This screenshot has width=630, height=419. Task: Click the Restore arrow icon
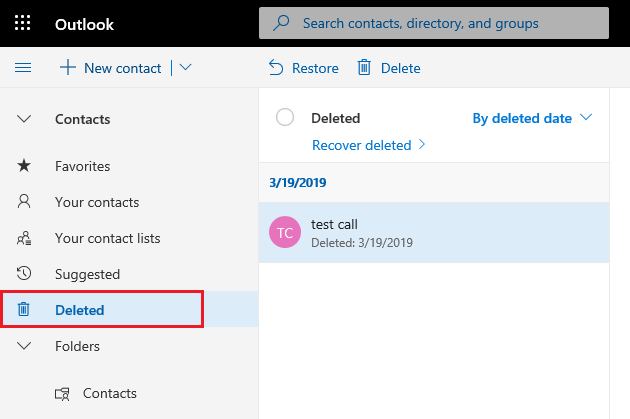(276, 68)
